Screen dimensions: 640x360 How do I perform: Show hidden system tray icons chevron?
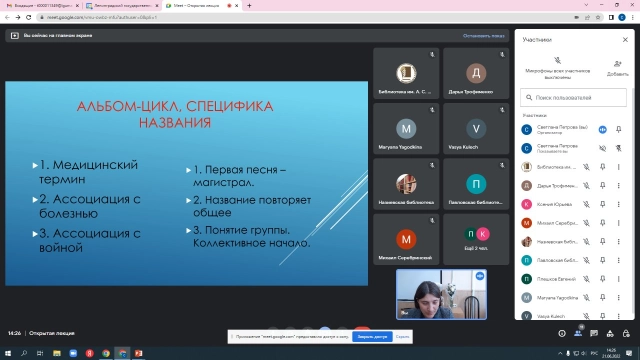tap(560, 353)
